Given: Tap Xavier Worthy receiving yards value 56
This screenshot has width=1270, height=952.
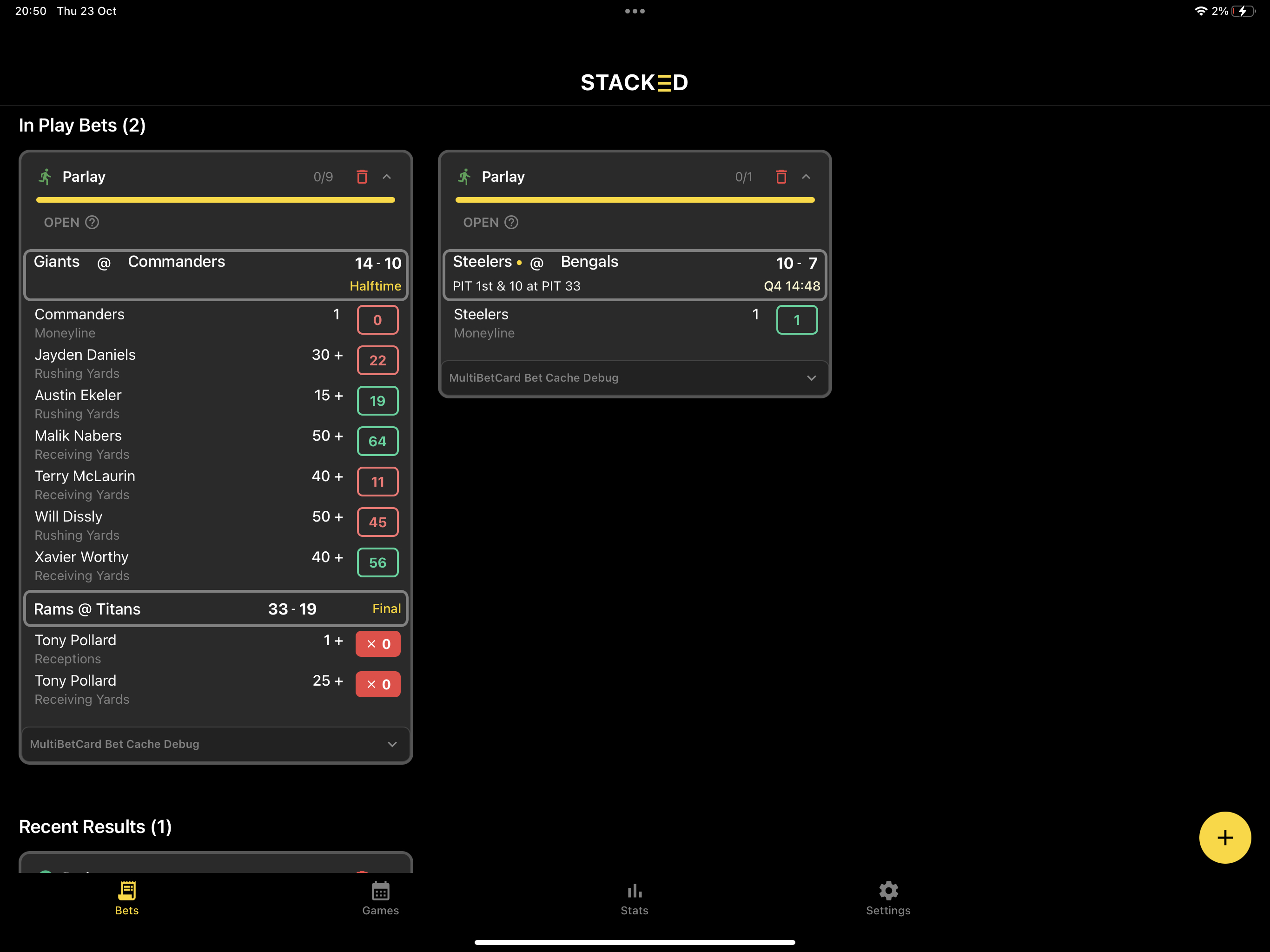Looking at the screenshot, I should point(377,563).
